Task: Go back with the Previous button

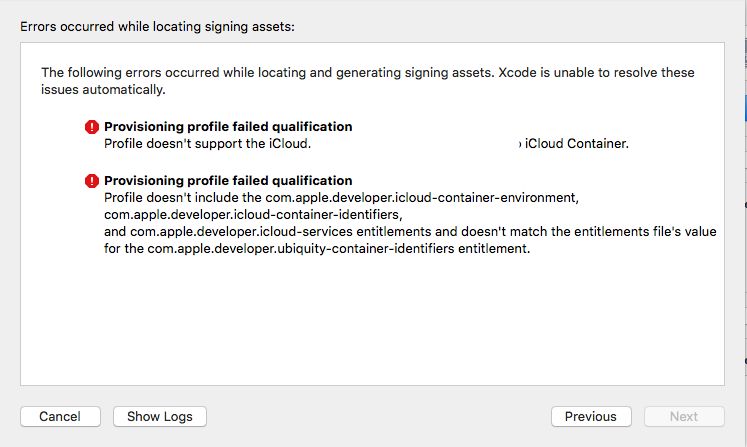Action: tap(590, 416)
